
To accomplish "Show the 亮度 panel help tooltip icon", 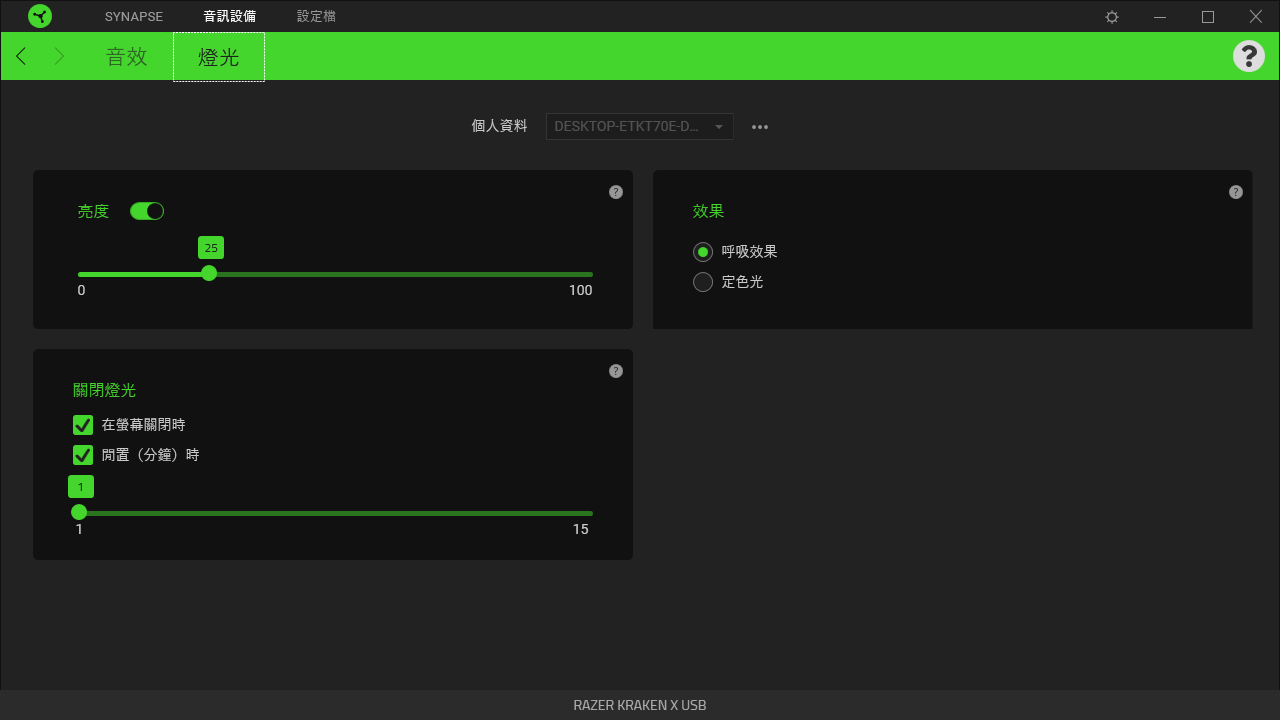I will pyautogui.click(x=616, y=192).
